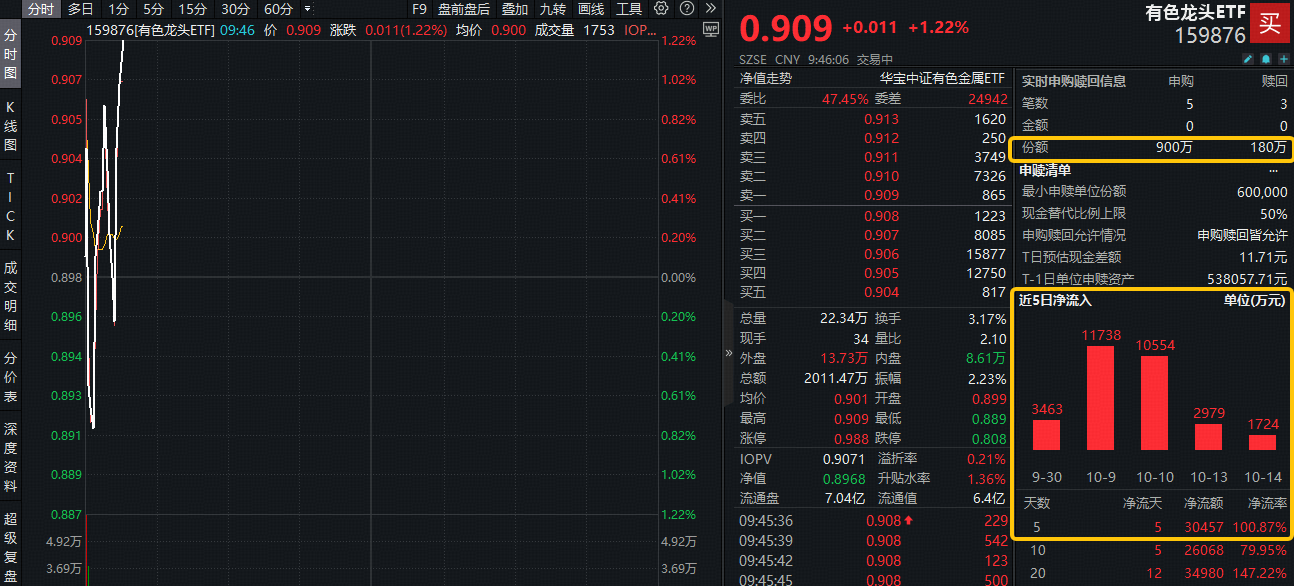The width and height of the screenshot is (1294, 586).
Task: Open chart settings gear icon
Action: 661,9
